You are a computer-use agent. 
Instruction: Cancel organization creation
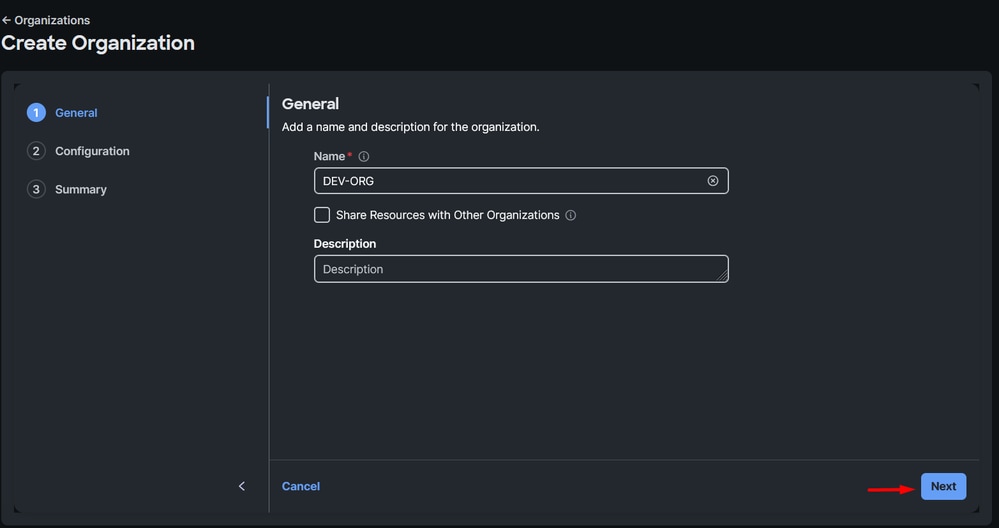(x=301, y=486)
